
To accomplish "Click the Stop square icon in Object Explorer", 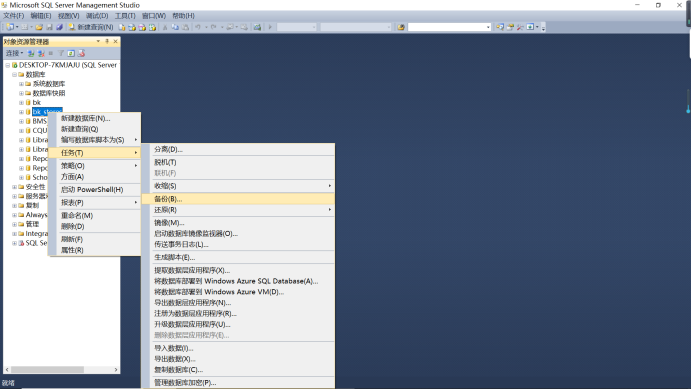I will click(51, 53).
